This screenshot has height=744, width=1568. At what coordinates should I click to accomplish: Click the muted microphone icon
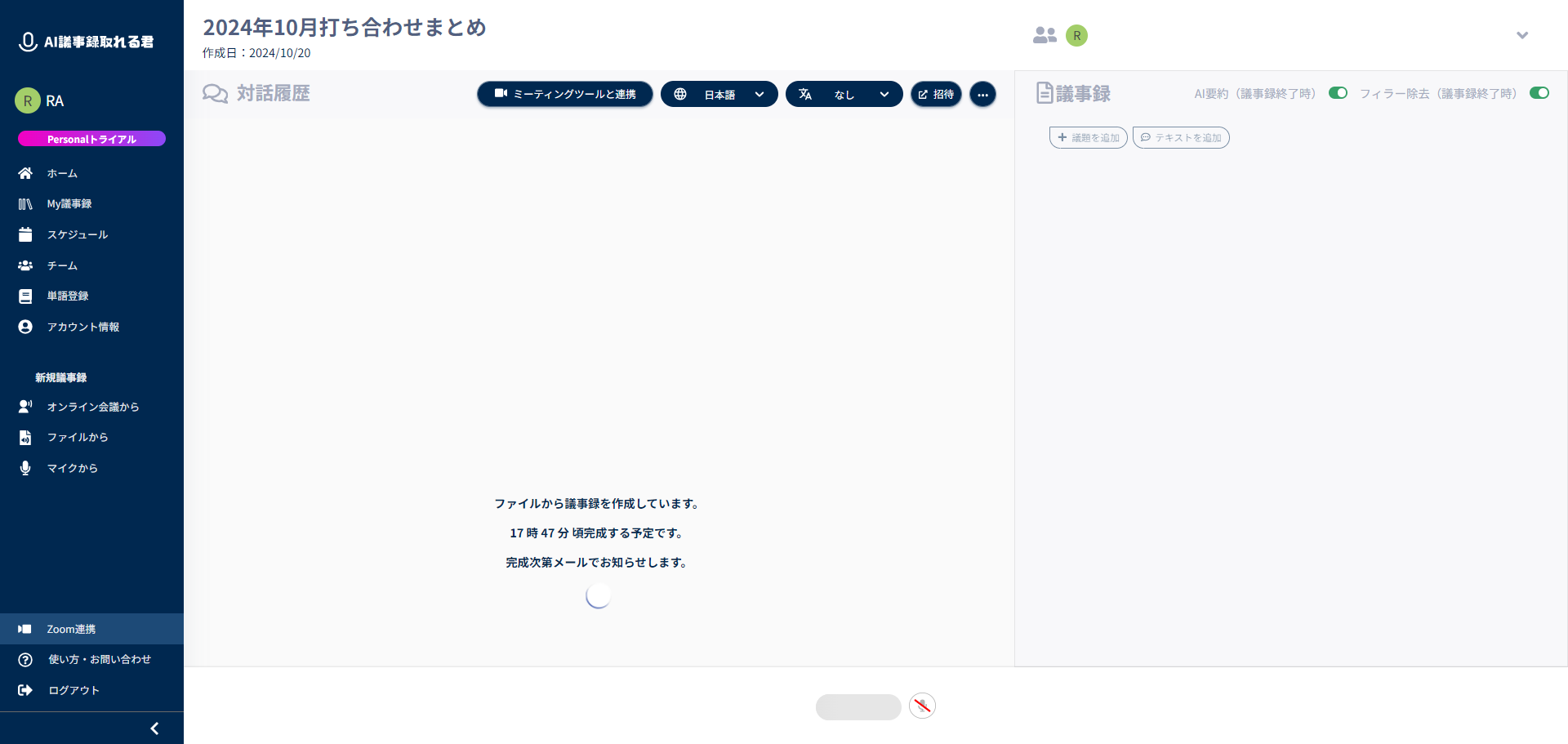922,706
